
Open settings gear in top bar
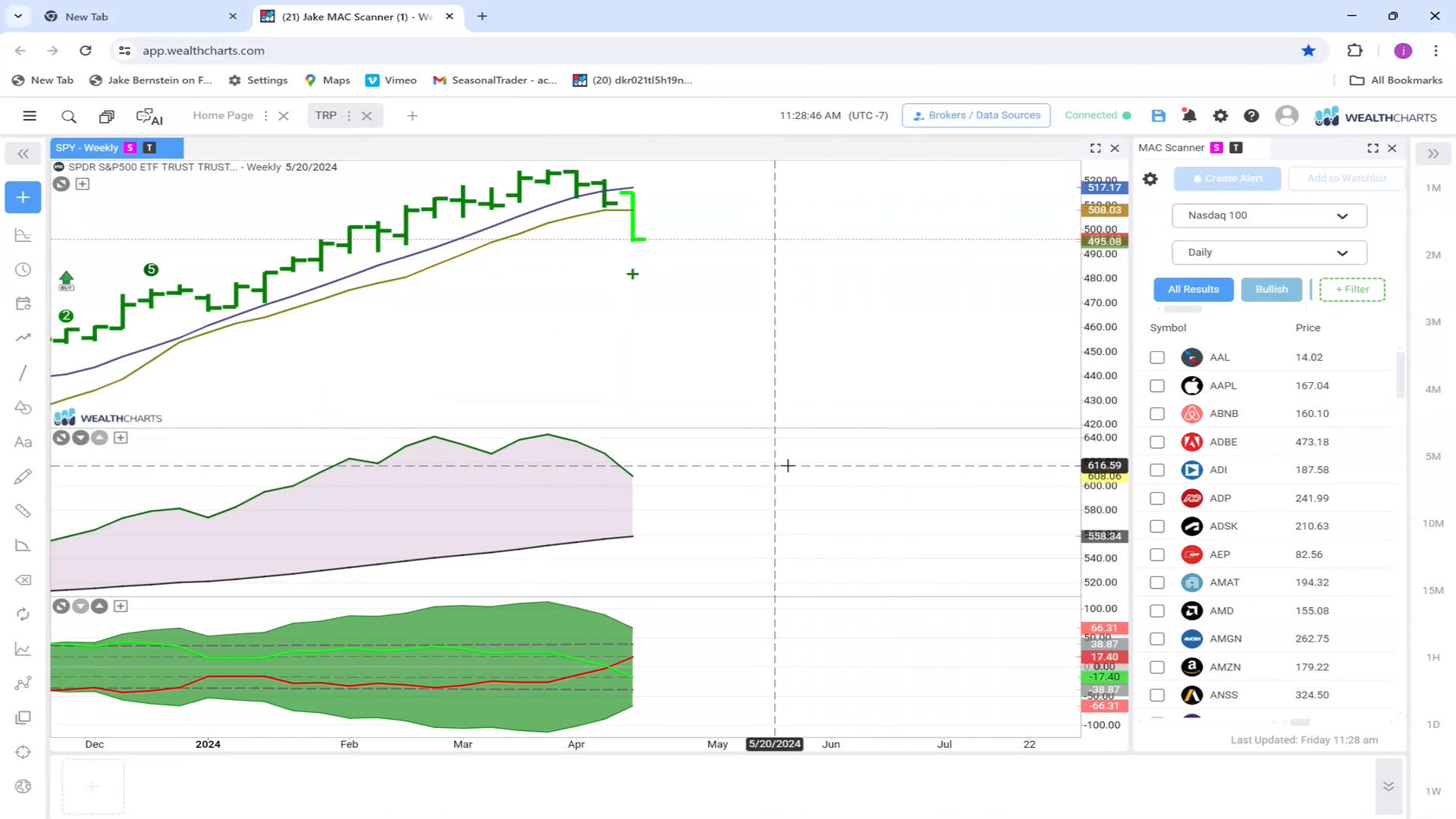1220,115
